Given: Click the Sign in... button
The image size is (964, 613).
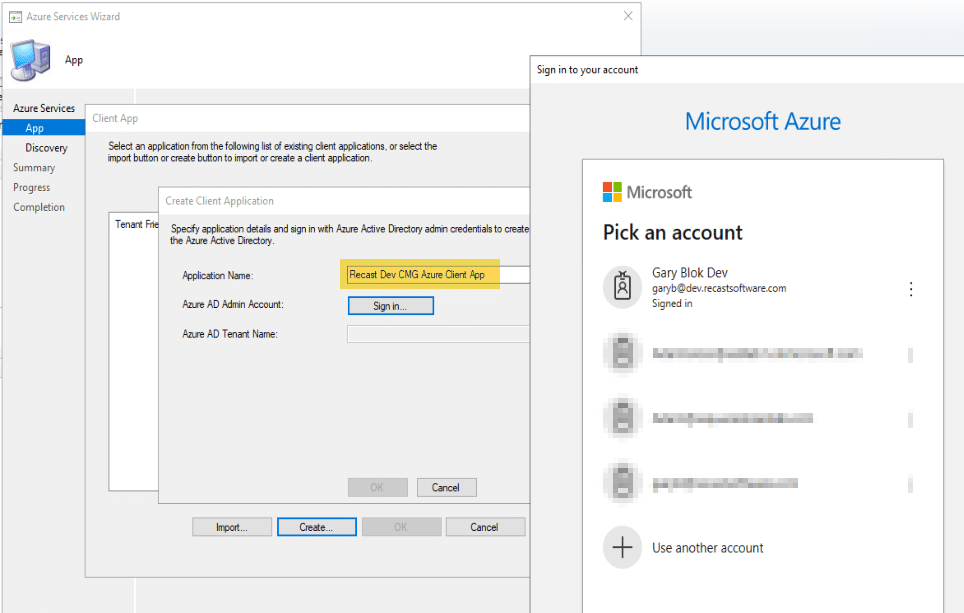Looking at the screenshot, I should point(389,305).
